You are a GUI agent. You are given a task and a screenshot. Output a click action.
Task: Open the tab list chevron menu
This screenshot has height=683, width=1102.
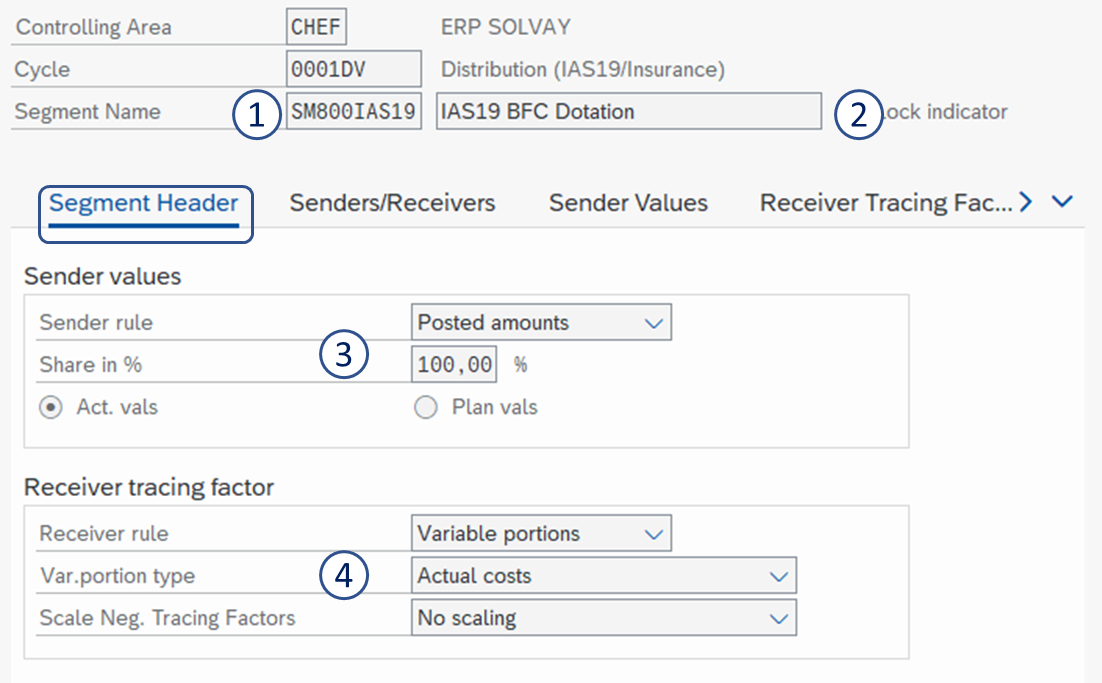click(x=1063, y=203)
